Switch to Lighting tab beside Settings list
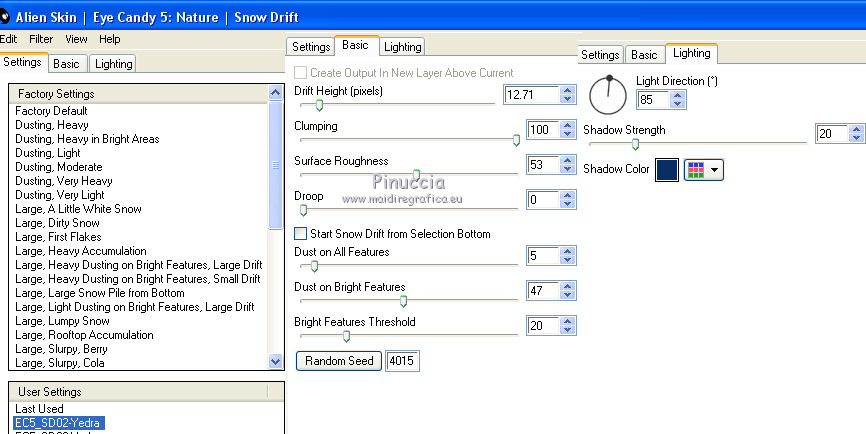The width and height of the screenshot is (866, 434). click(114, 64)
